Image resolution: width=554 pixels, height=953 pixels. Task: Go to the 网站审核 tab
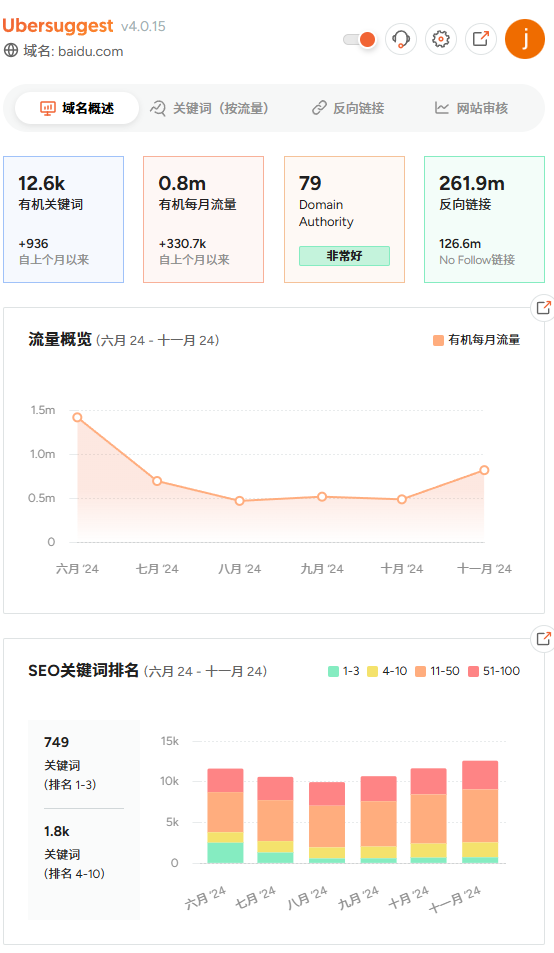point(471,108)
